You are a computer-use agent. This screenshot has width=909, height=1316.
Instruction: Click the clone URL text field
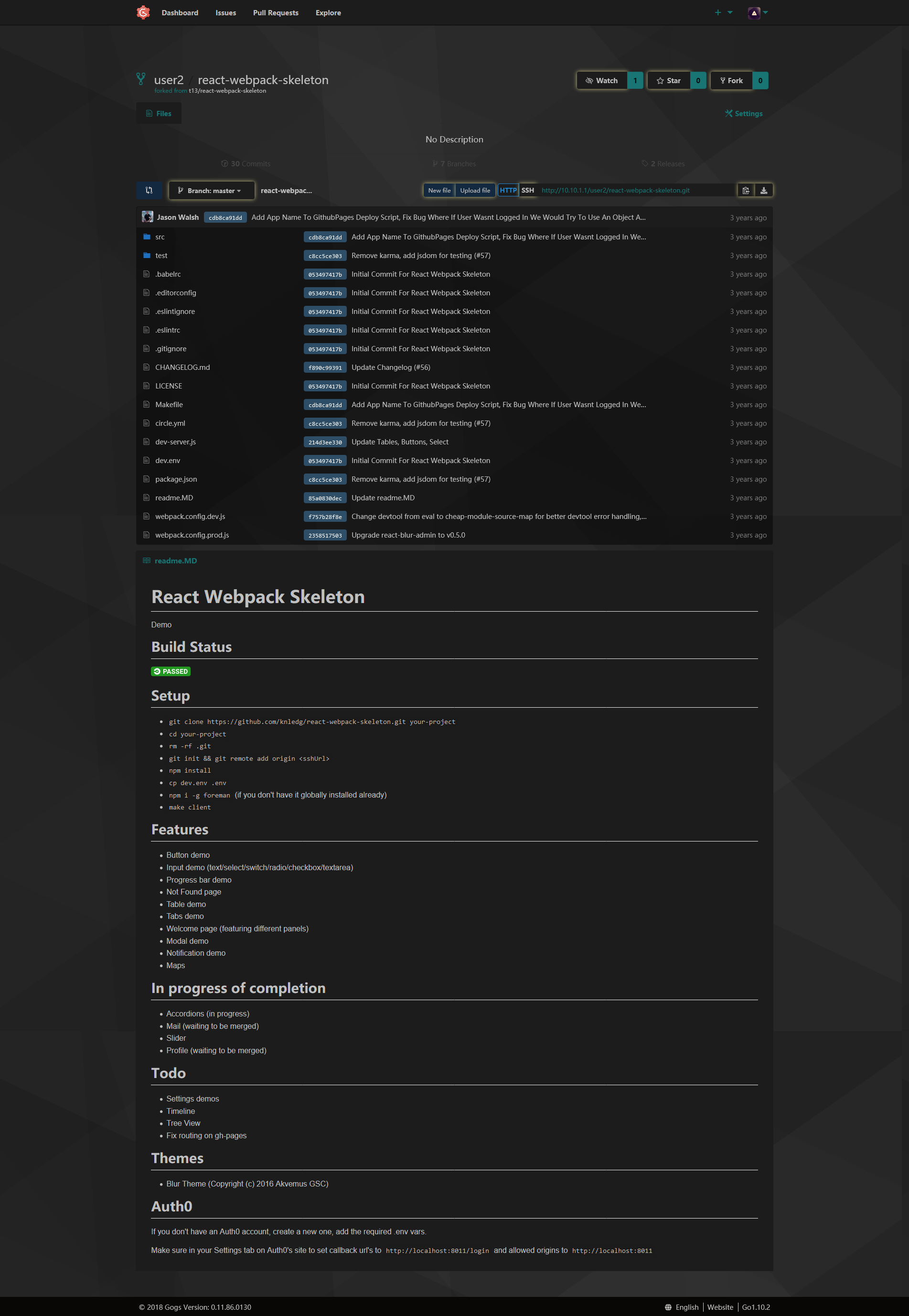635,190
